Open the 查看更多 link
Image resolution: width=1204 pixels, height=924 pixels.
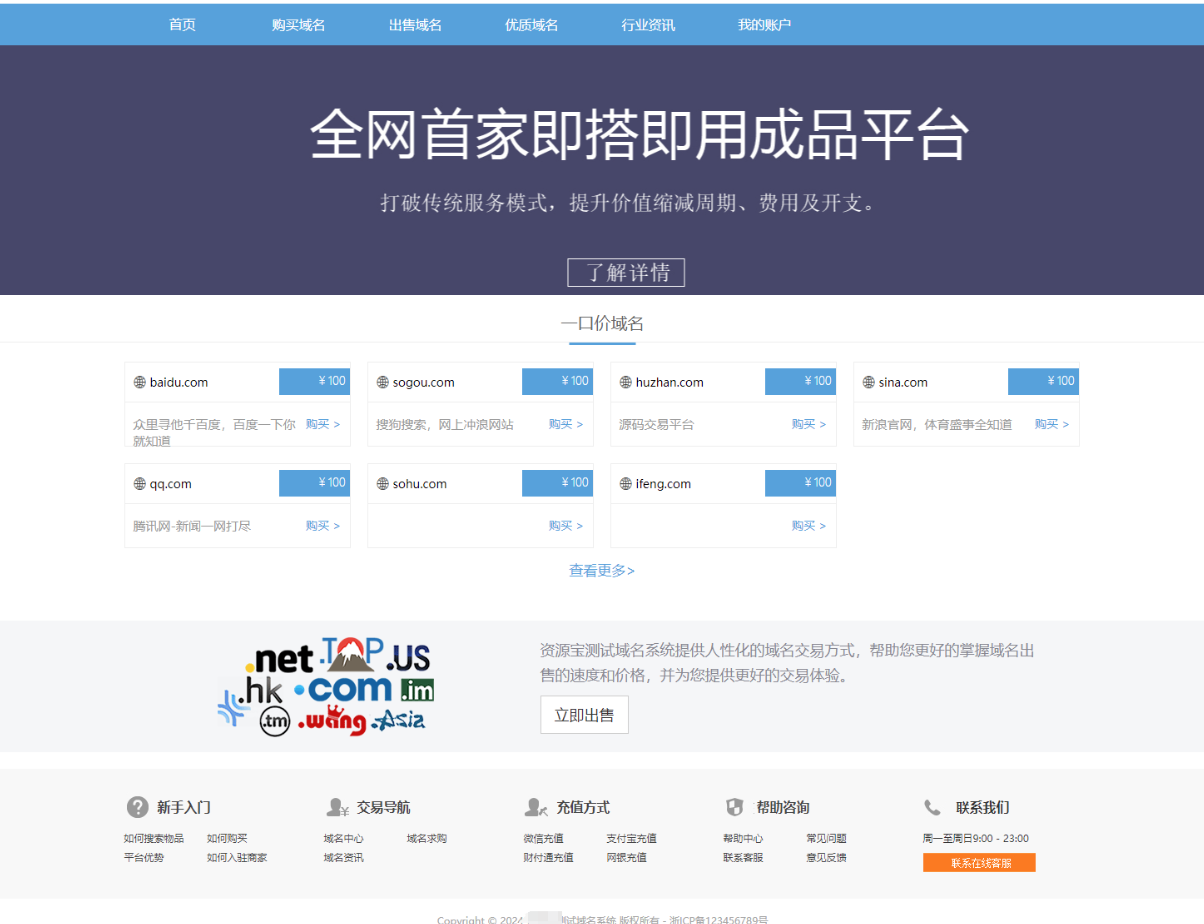pyautogui.click(x=601, y=570)
